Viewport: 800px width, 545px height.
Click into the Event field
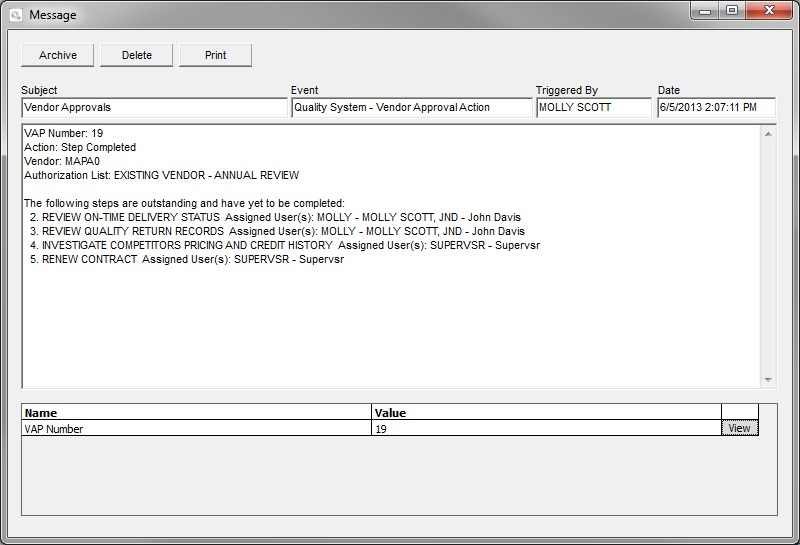coord(412,108)
